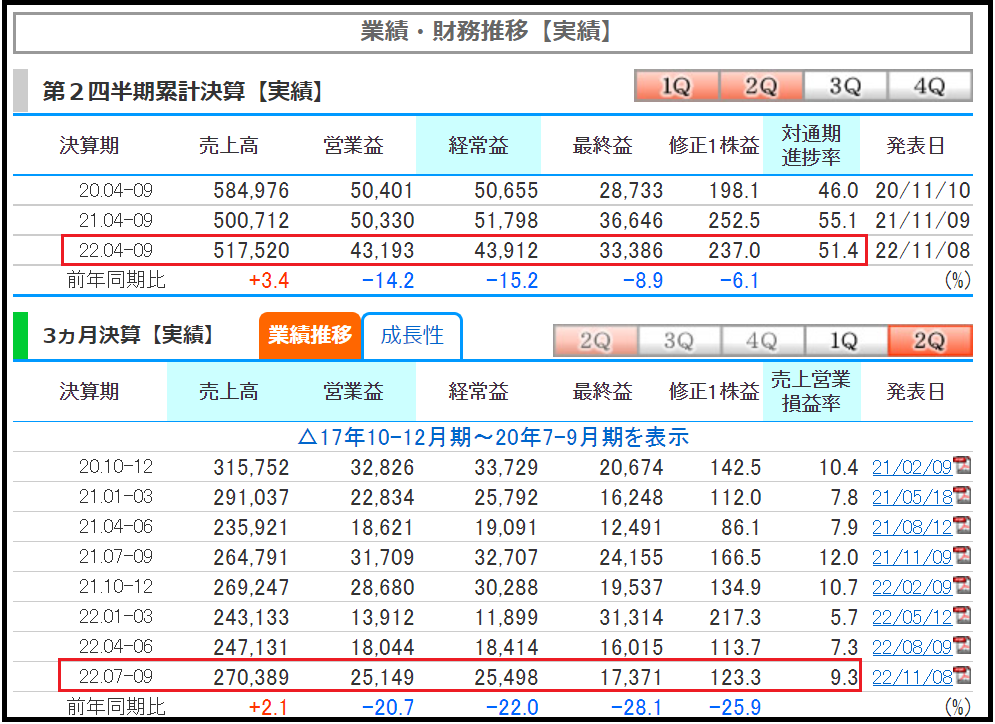Open the 22/08/09 announcement link
The height and width of the screenshot is (724, 995).
tap(912, 647)
